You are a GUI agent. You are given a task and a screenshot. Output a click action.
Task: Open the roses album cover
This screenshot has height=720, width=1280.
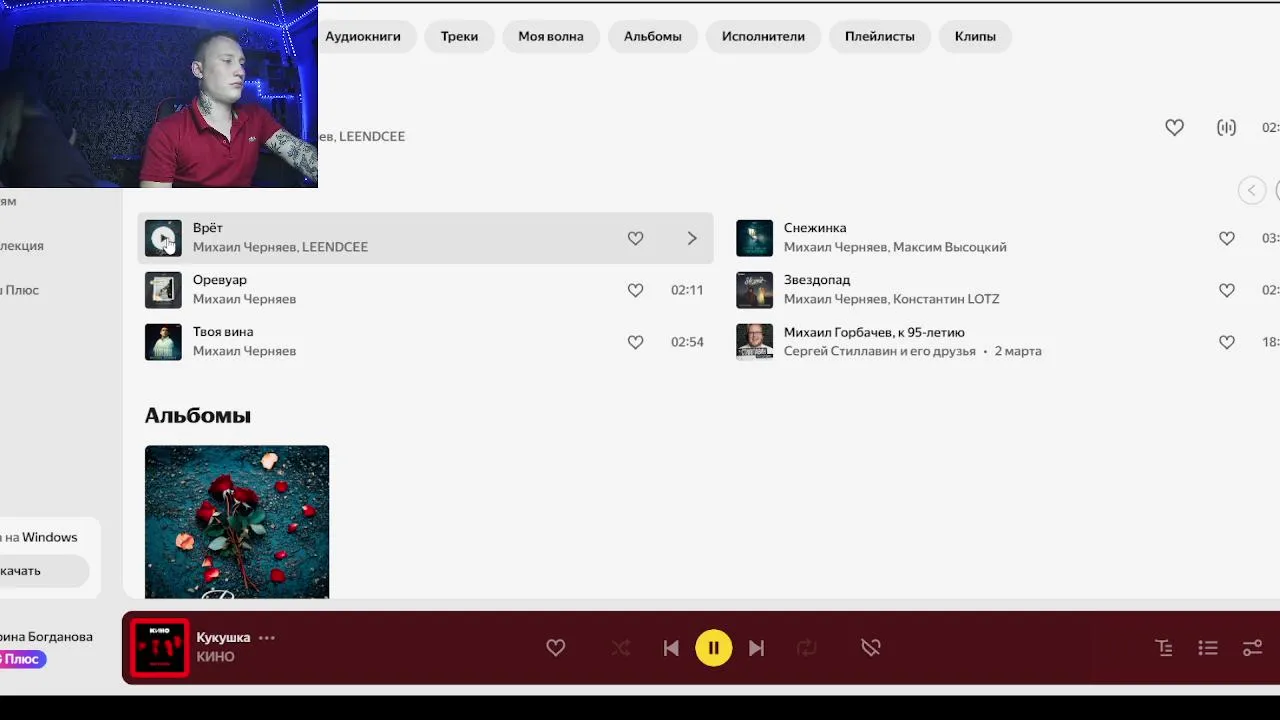pos(237,522)
